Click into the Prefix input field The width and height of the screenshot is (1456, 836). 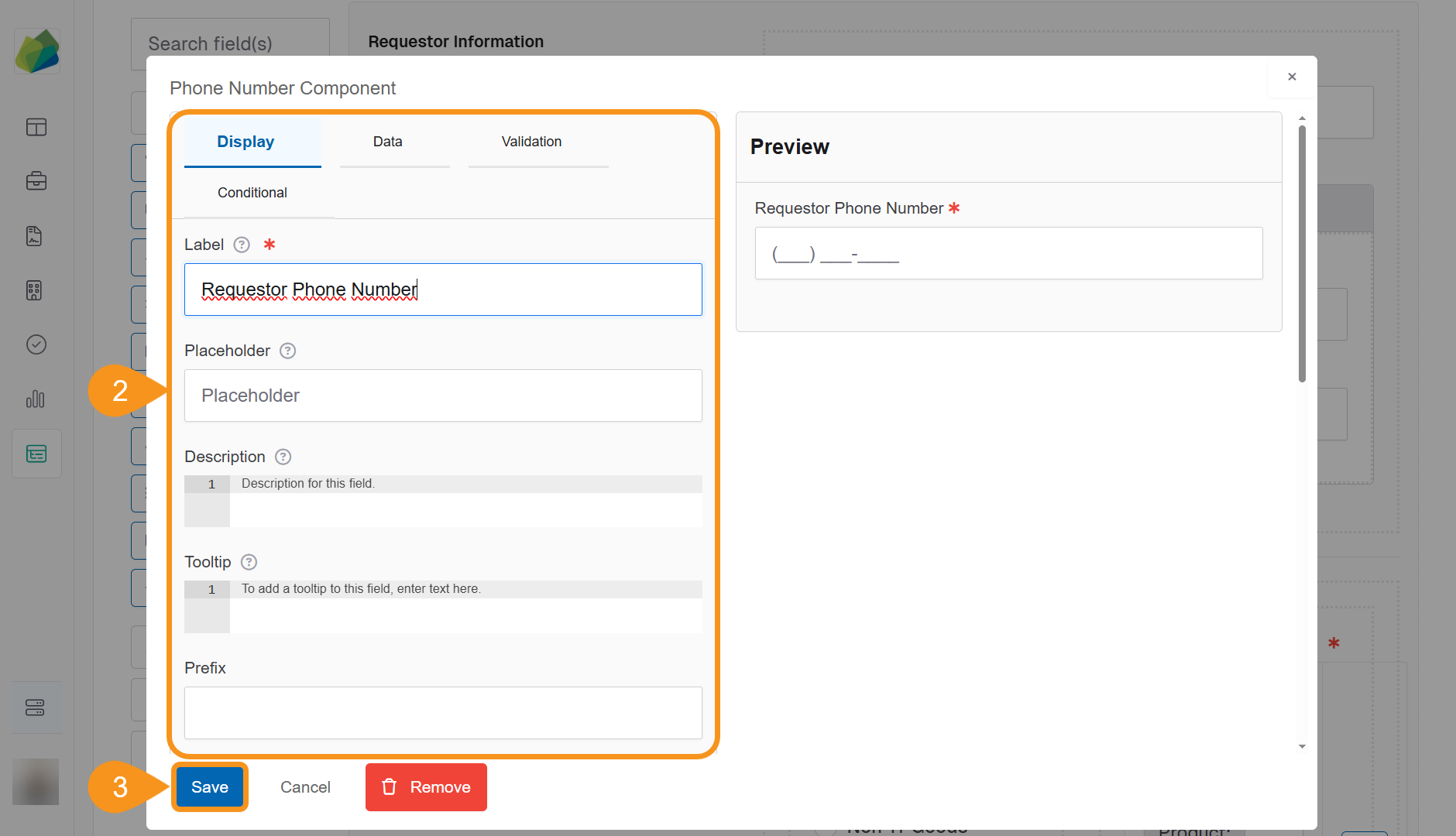[x=443, y=712]
